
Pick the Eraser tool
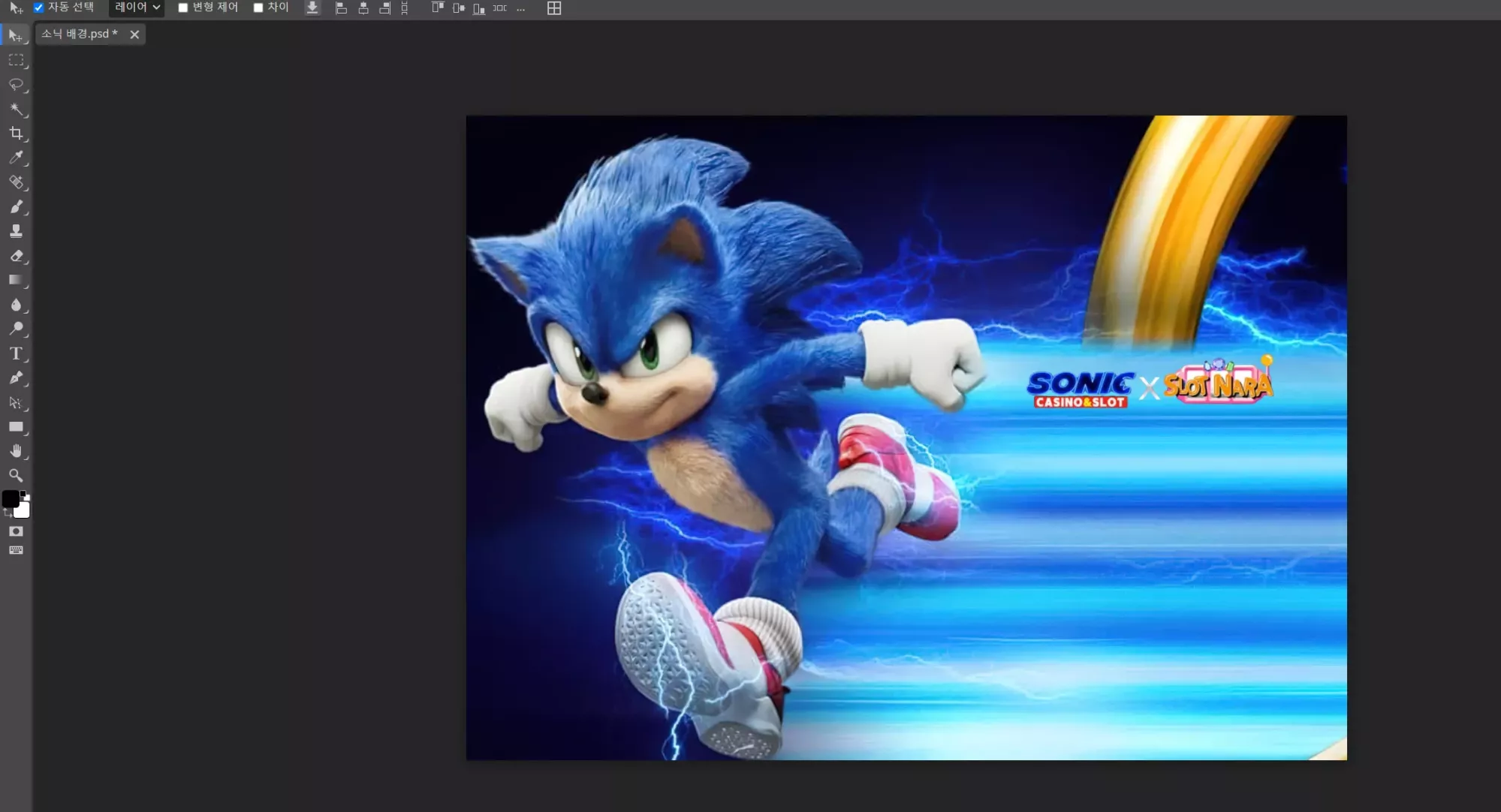pyautogui.click(x=16, y=256)
